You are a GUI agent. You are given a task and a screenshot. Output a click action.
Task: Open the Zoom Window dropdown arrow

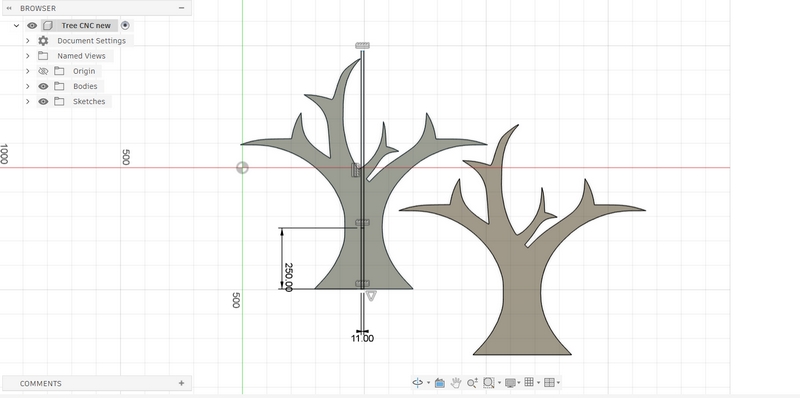pos(499,383)
